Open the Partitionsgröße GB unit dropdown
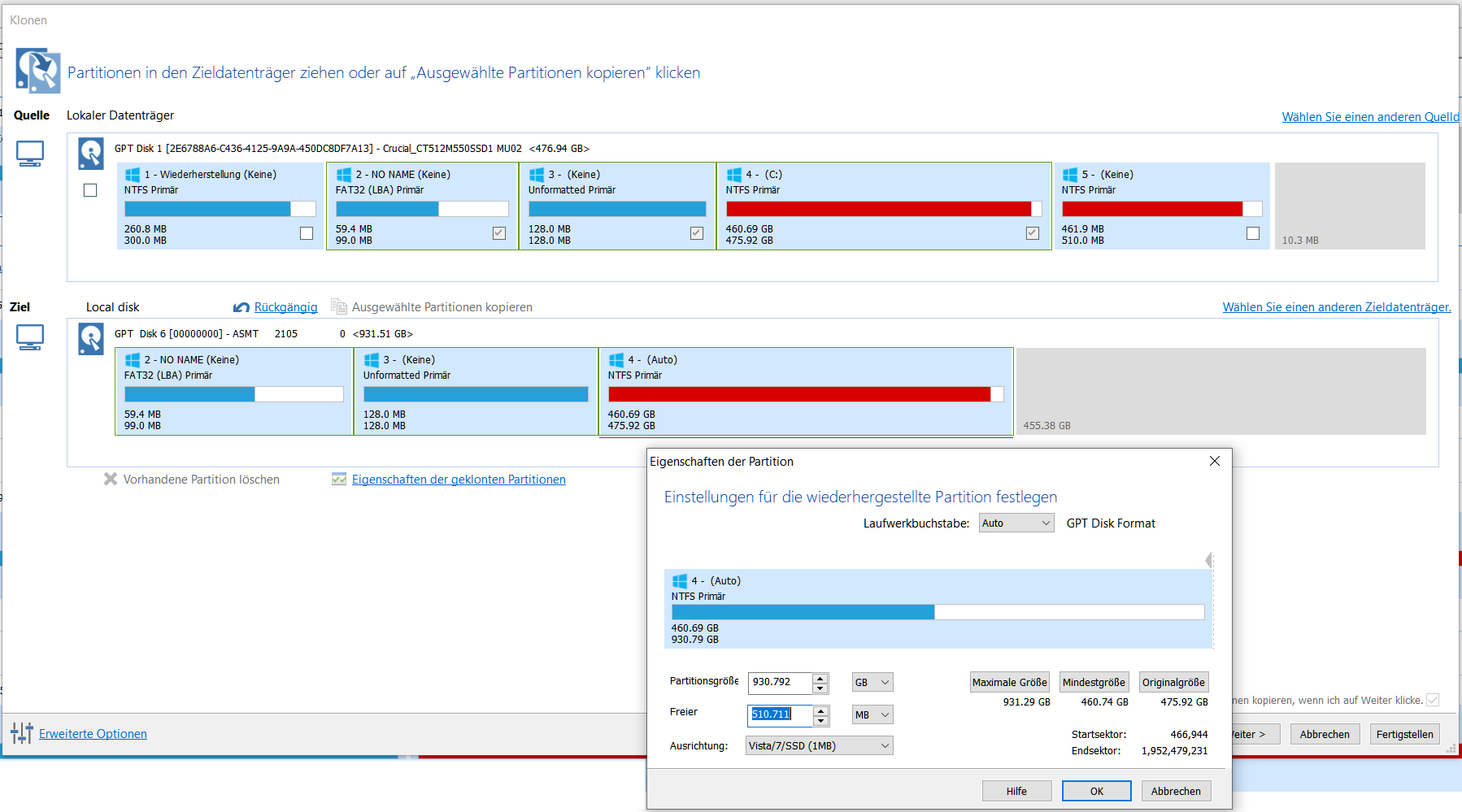 (872, 683)
